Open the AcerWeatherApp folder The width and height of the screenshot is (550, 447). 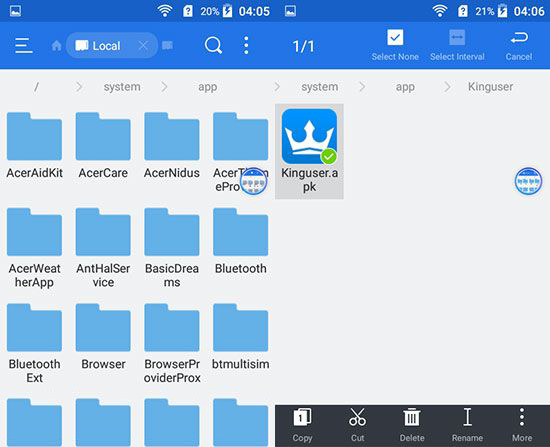click(x=34, y=248)
